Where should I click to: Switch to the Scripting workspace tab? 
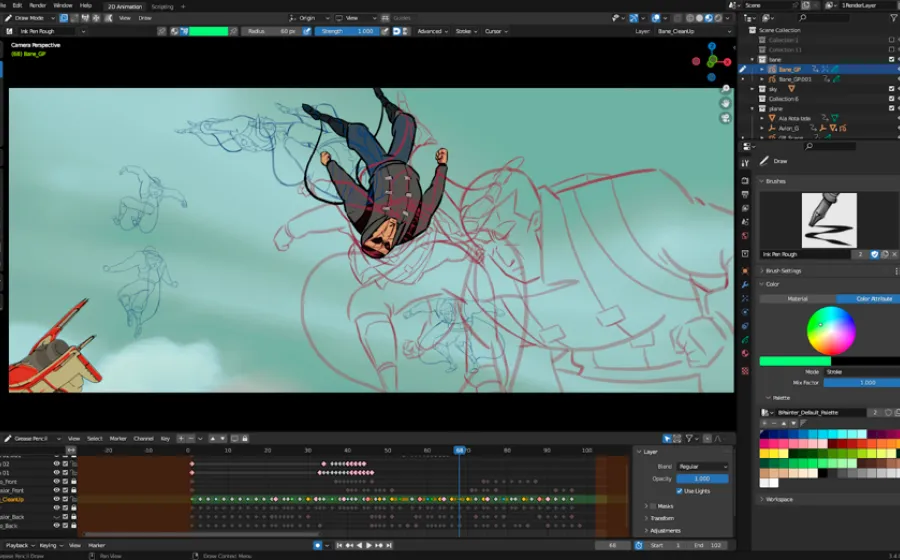(162, 7)
